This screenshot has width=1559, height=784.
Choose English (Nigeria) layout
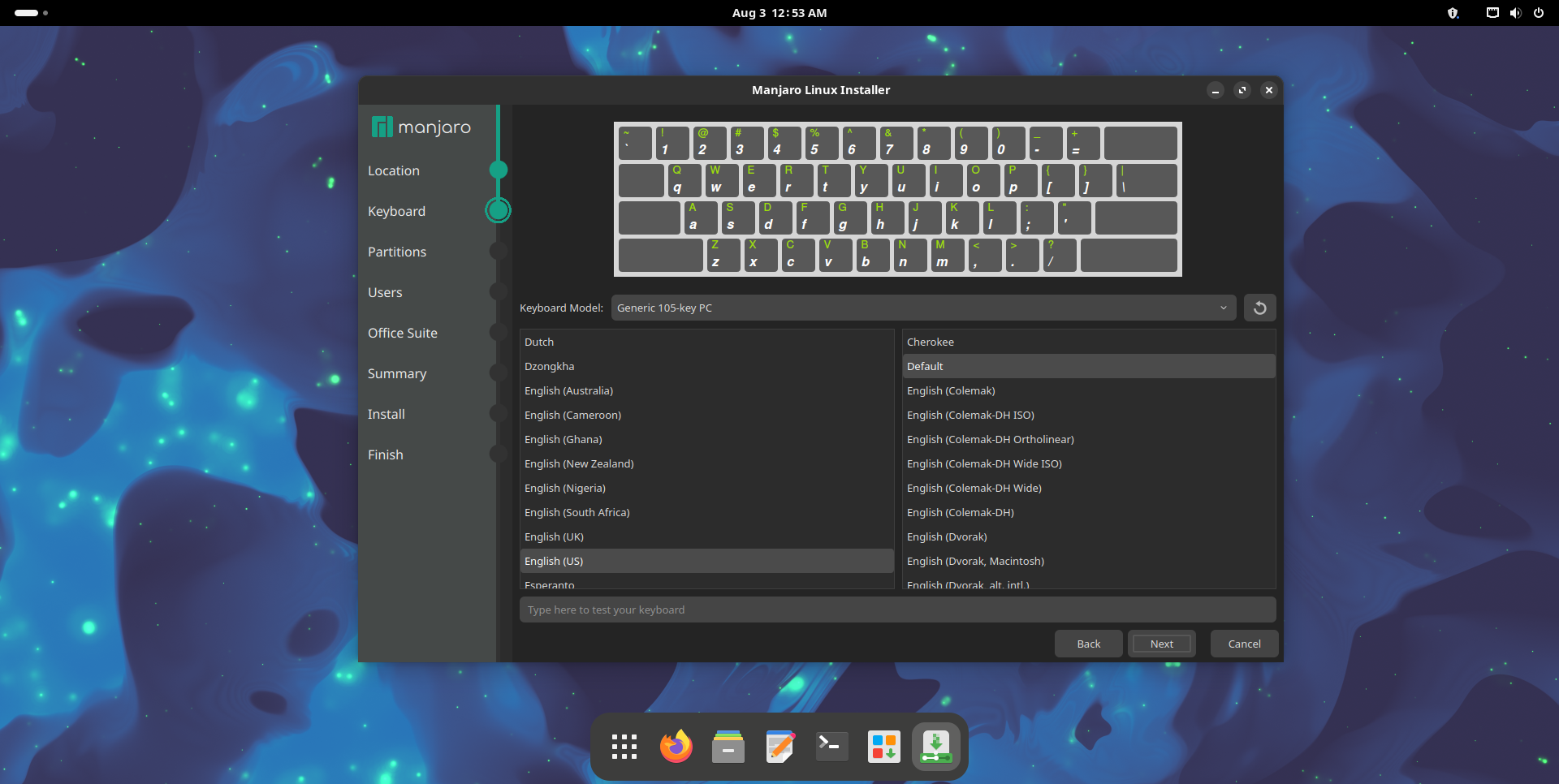tap(706, 488)
